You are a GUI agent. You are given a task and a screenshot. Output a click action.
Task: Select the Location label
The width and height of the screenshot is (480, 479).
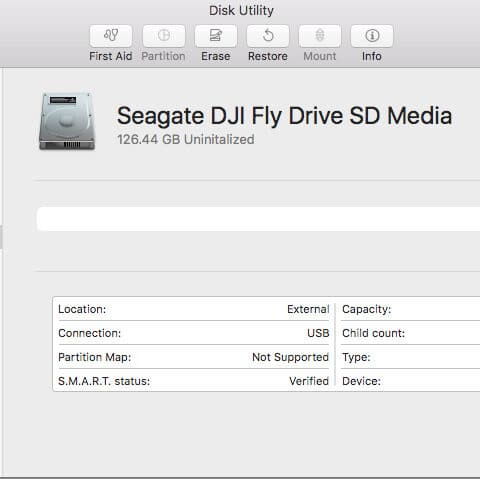pyautogui.click(x=82, y=309)
